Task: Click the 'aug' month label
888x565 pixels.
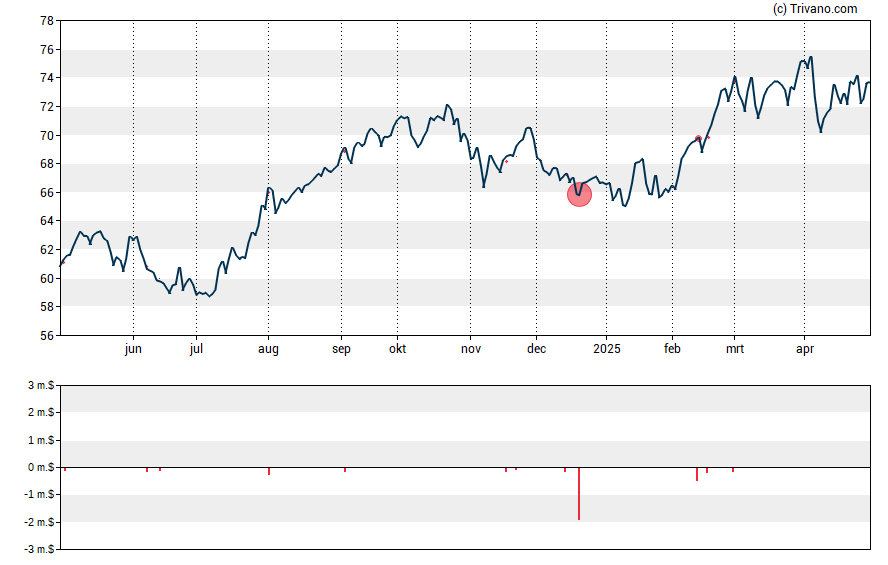Action: [x=268, y=349]
